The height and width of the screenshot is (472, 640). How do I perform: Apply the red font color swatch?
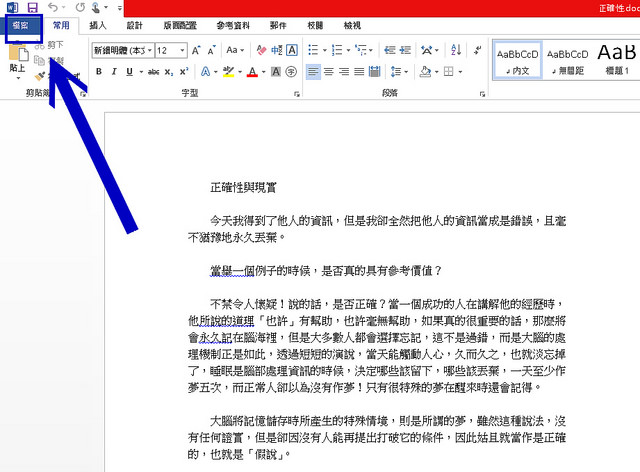pos(251,72)
